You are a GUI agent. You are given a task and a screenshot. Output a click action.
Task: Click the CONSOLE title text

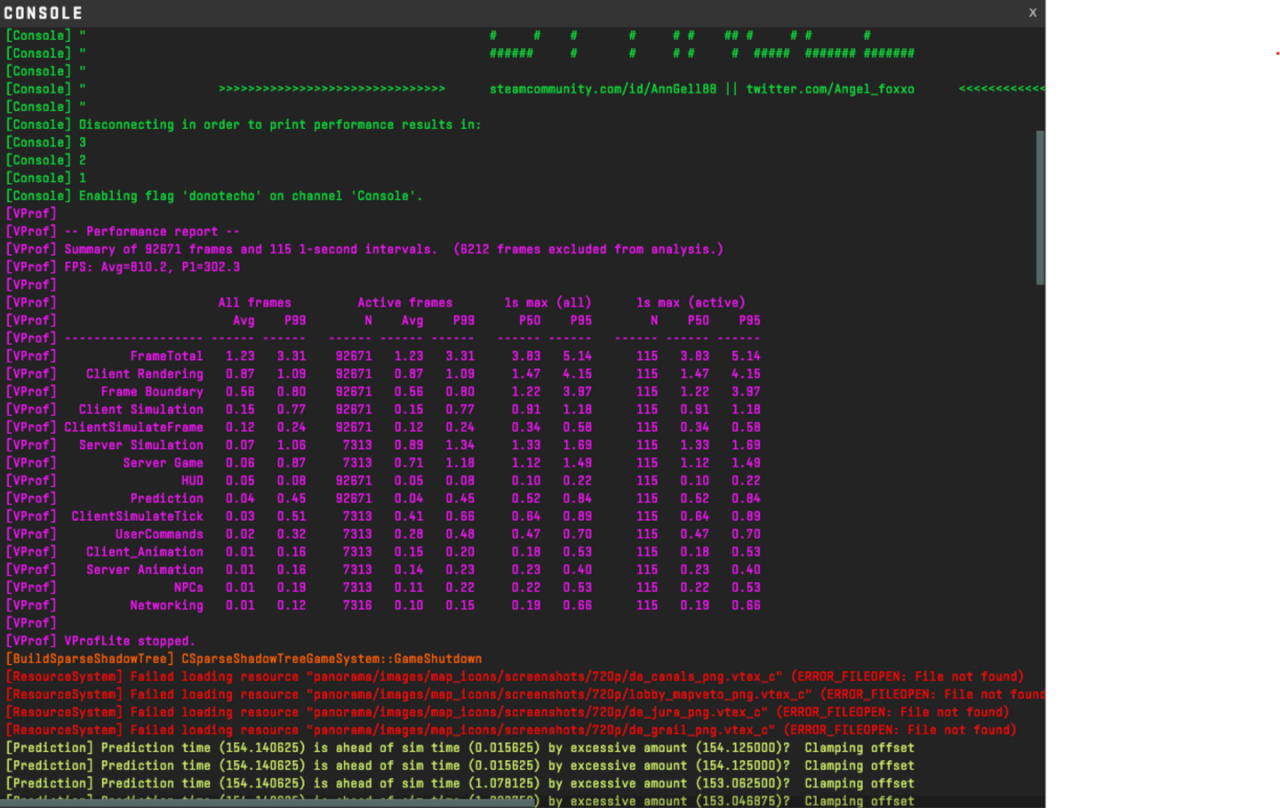point(44,13)
